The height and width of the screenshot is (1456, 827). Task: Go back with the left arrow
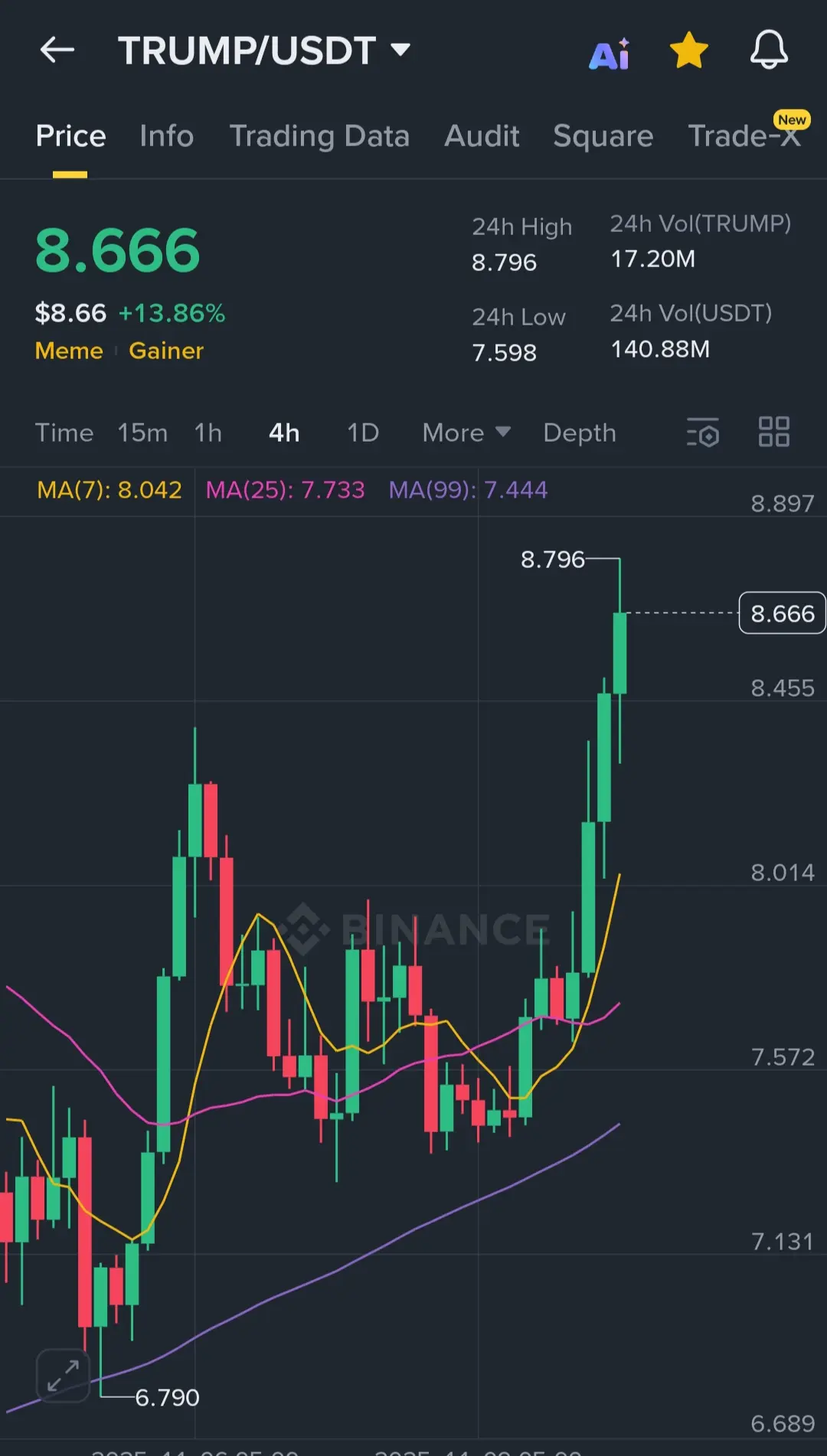[57, 51]
